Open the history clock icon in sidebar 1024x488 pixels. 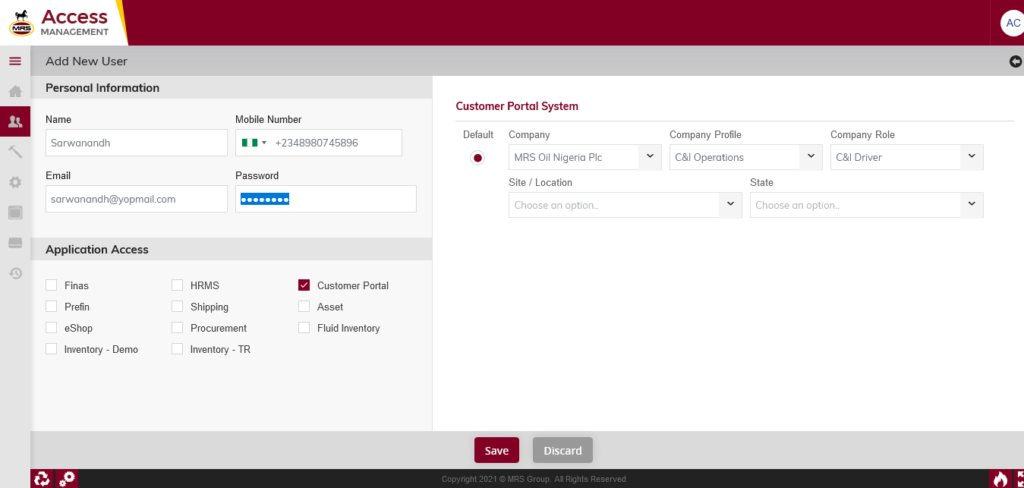point(15,273)
